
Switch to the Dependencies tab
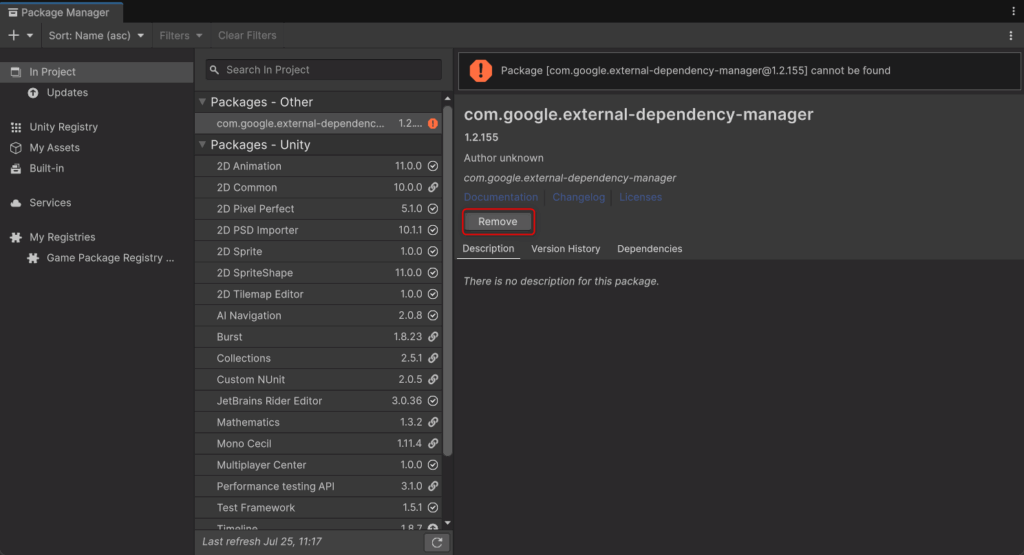tap(650, 249)
